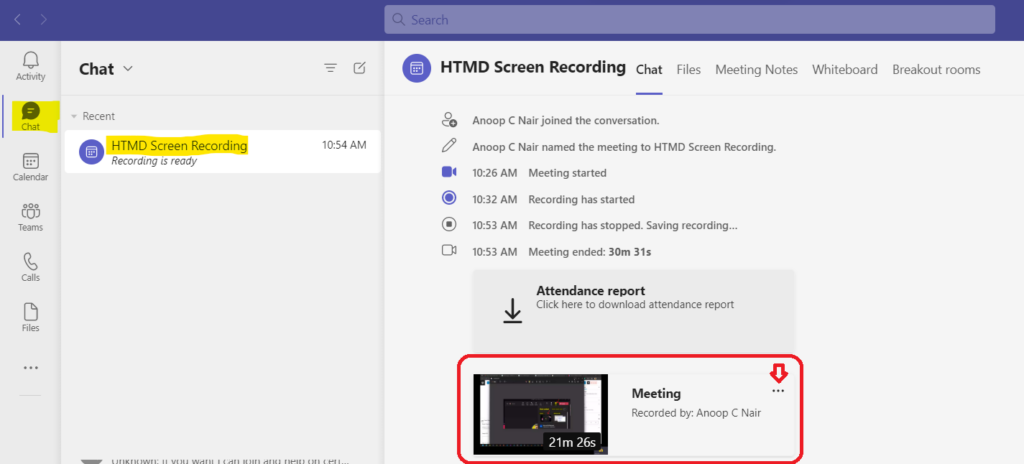The width and height of the screenshot is (1024, 464).
Task: Click 'Recording has stopped. Saving recording' text
Action: (x=633, y=225)
